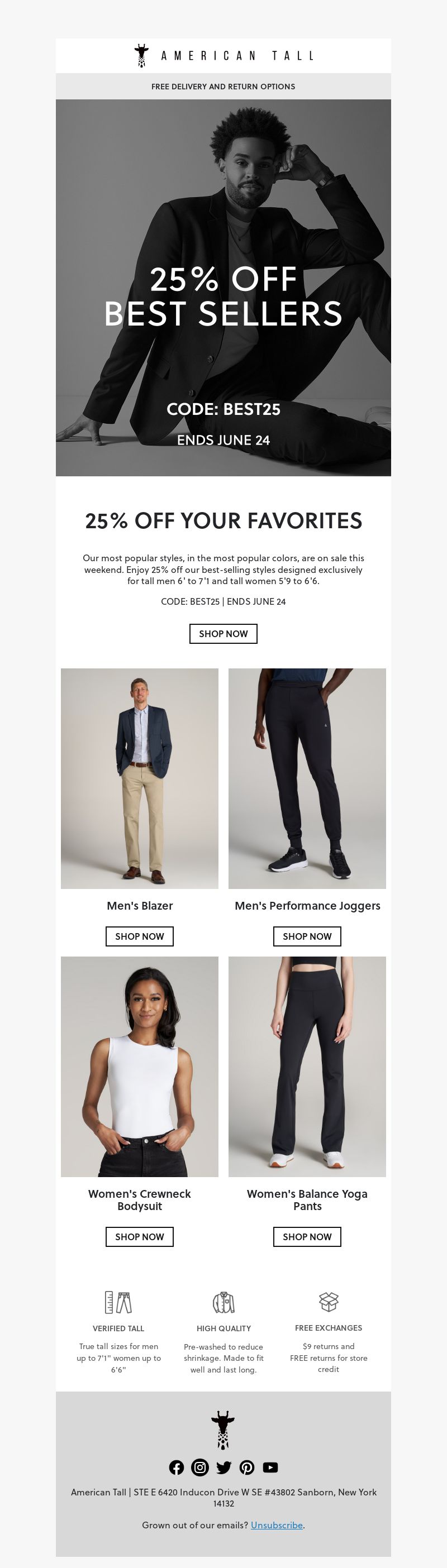
Task: Click the Free Delivery and Return Options bar
Action: [x=223, y=87]
